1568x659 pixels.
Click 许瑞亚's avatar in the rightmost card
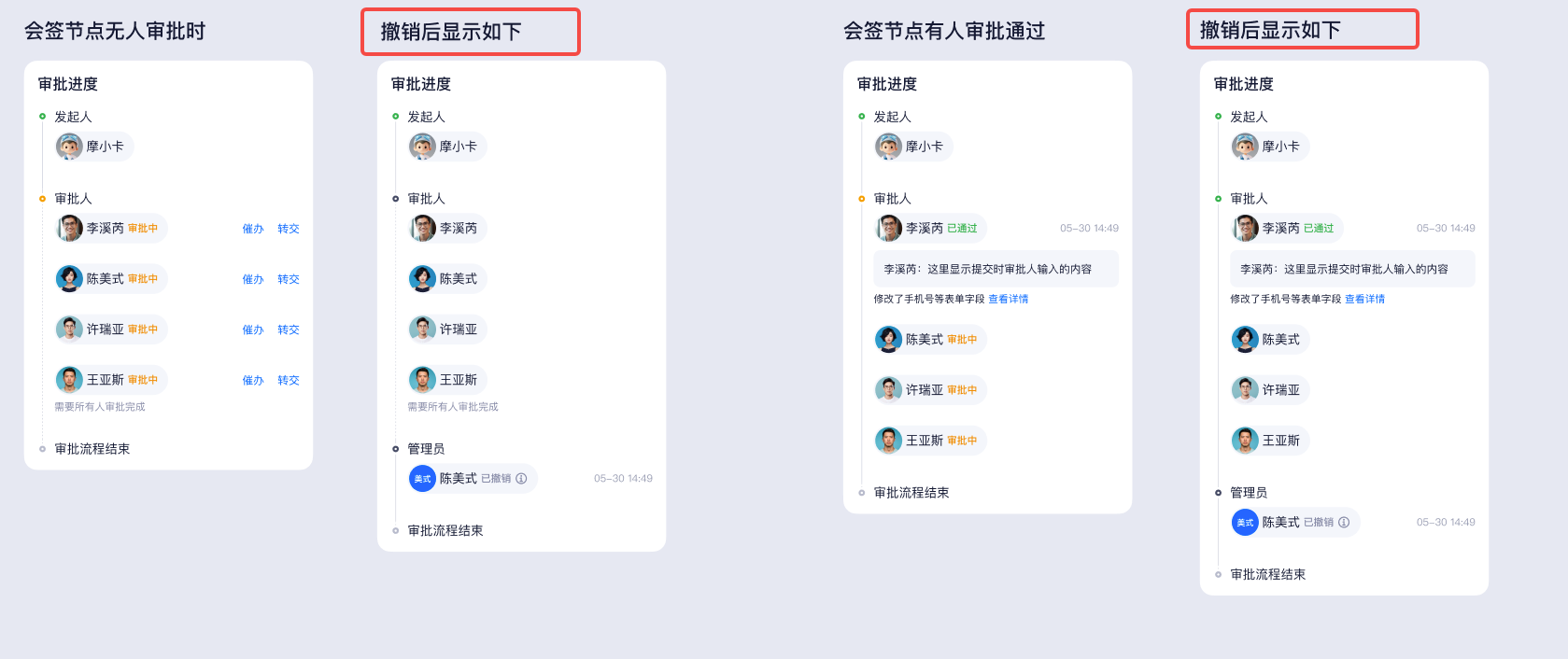pos(1245,390)
